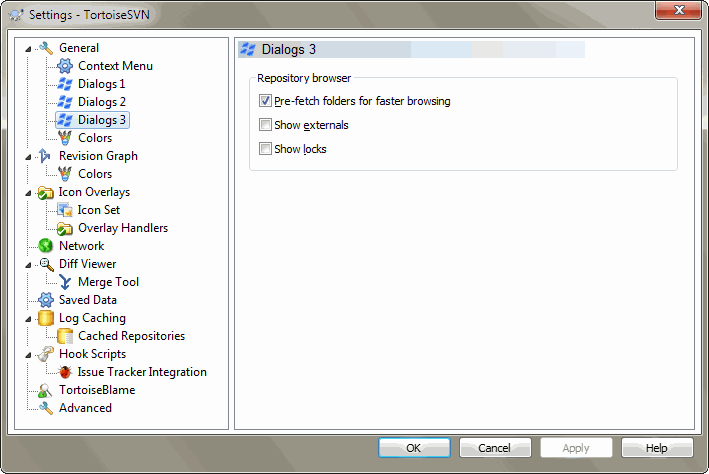Viewport: 709px width, 474px height.
Task: Collapse the Icon Overlays tree node
Action: [30, 192]
